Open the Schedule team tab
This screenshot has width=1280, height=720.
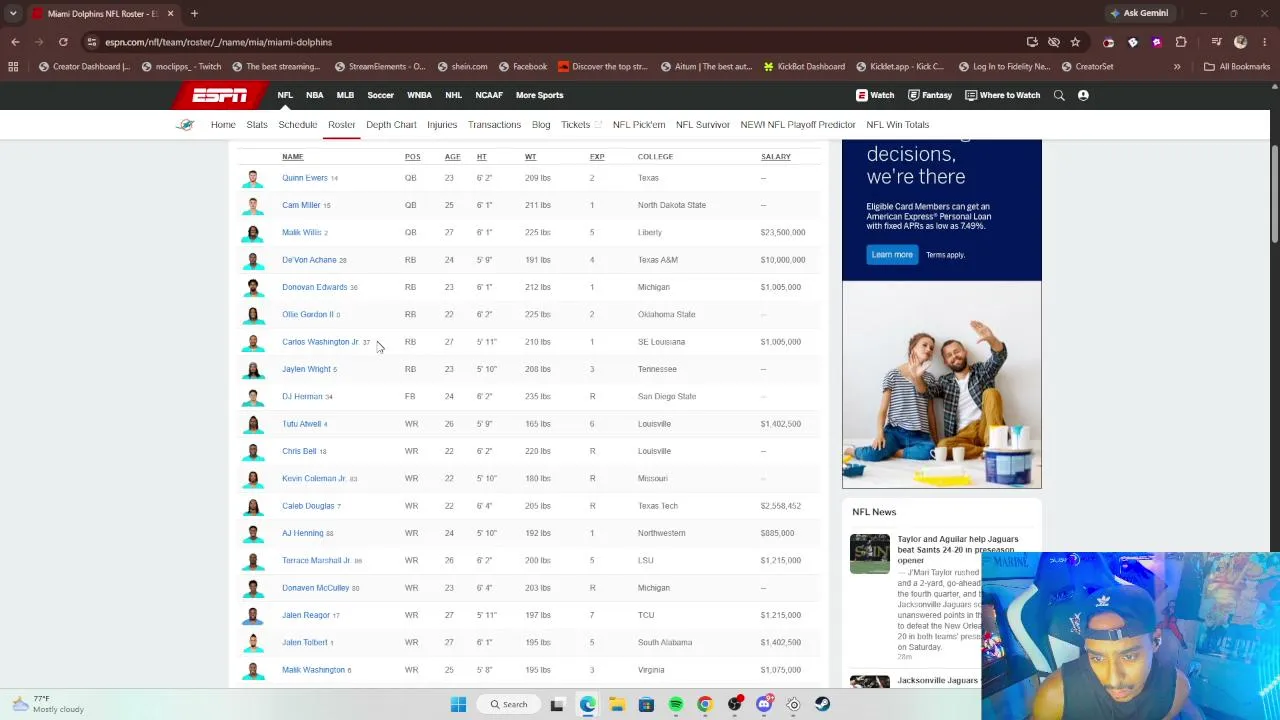[x=298, y=125]
